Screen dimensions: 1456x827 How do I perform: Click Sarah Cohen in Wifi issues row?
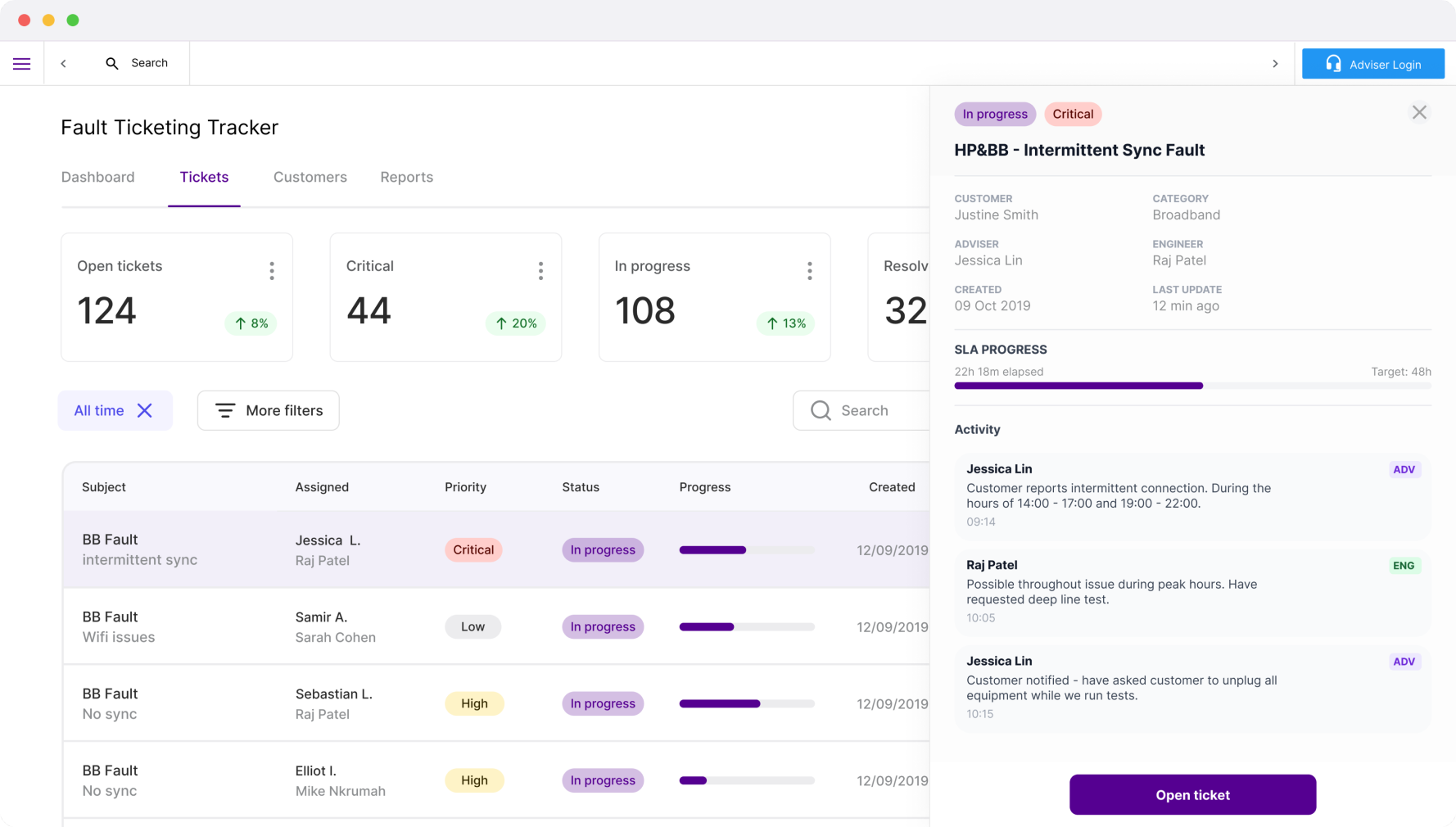(x=336, y=638)
